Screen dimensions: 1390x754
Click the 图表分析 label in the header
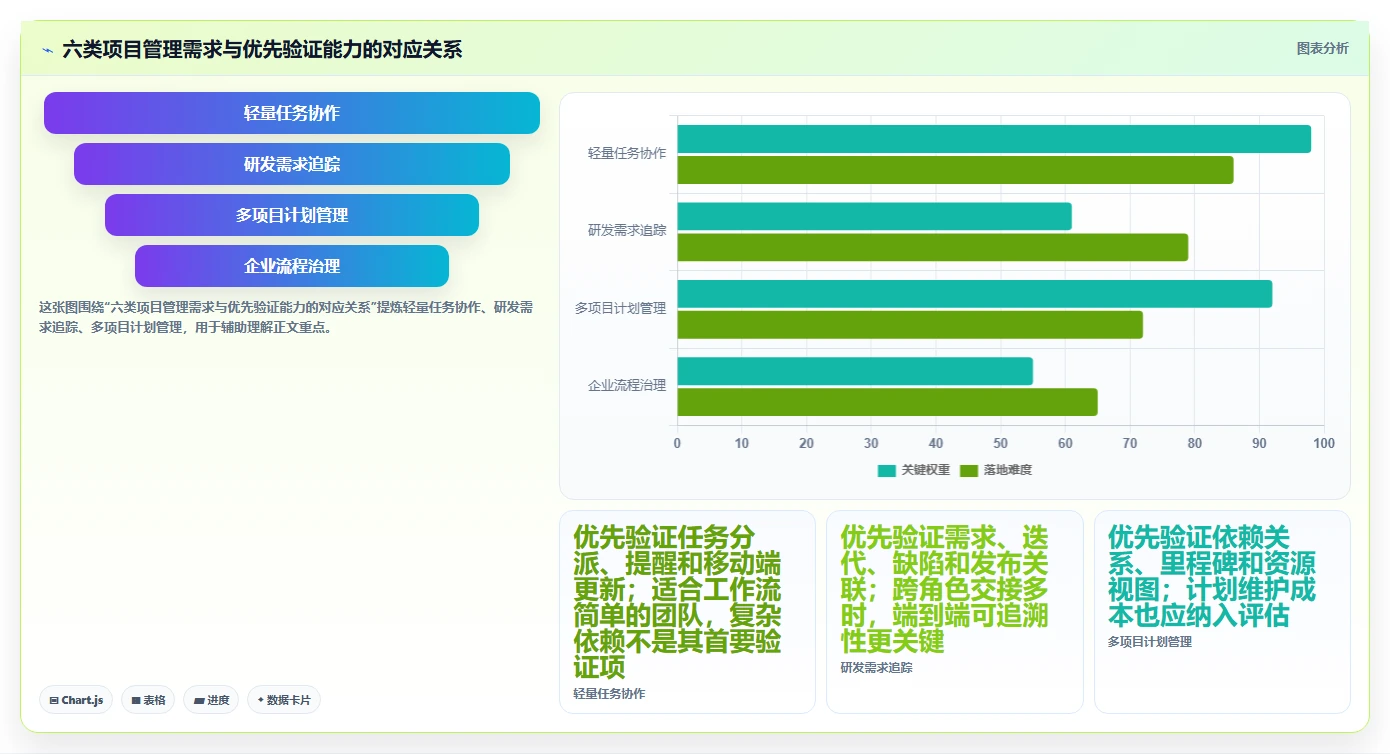click(x=1322, y=48)
